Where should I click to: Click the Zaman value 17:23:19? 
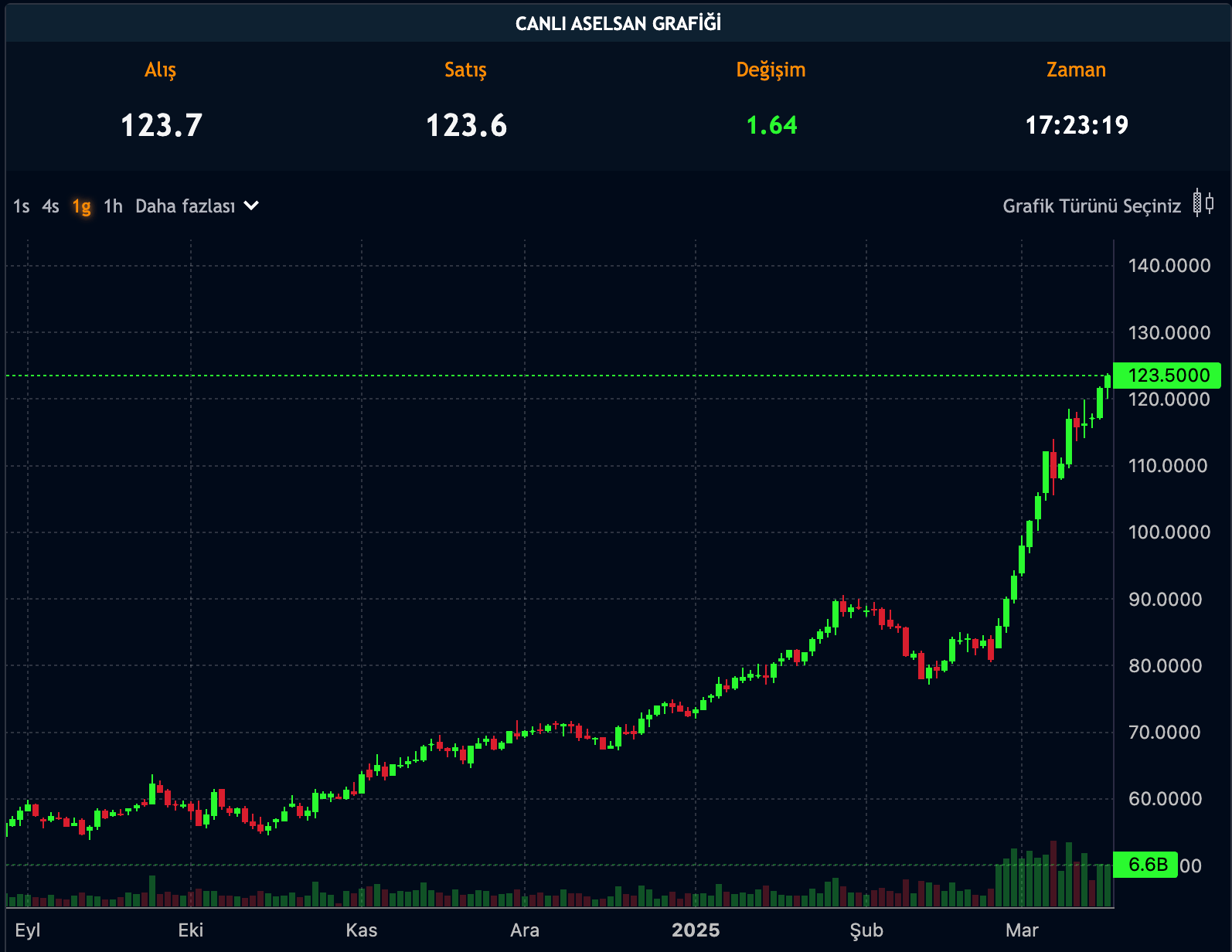click(1077, 125)
